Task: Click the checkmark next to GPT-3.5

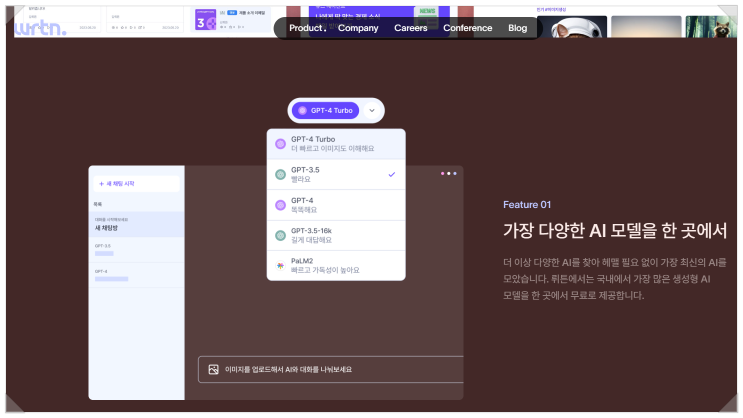Action: (392, 174)
